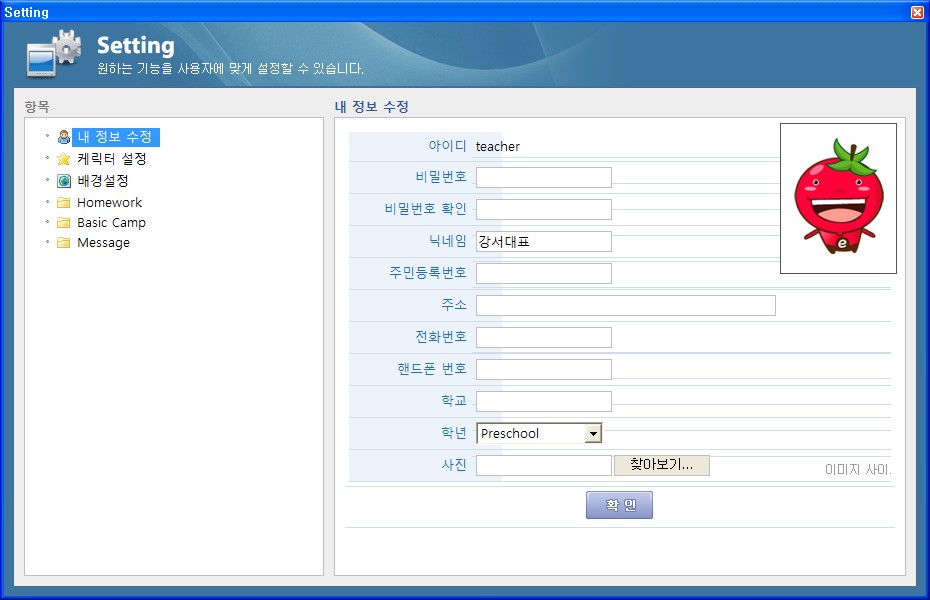Click the tomato character profile picture
The height and width of the screenshot is (600, 930).
(x=838, y=198)
